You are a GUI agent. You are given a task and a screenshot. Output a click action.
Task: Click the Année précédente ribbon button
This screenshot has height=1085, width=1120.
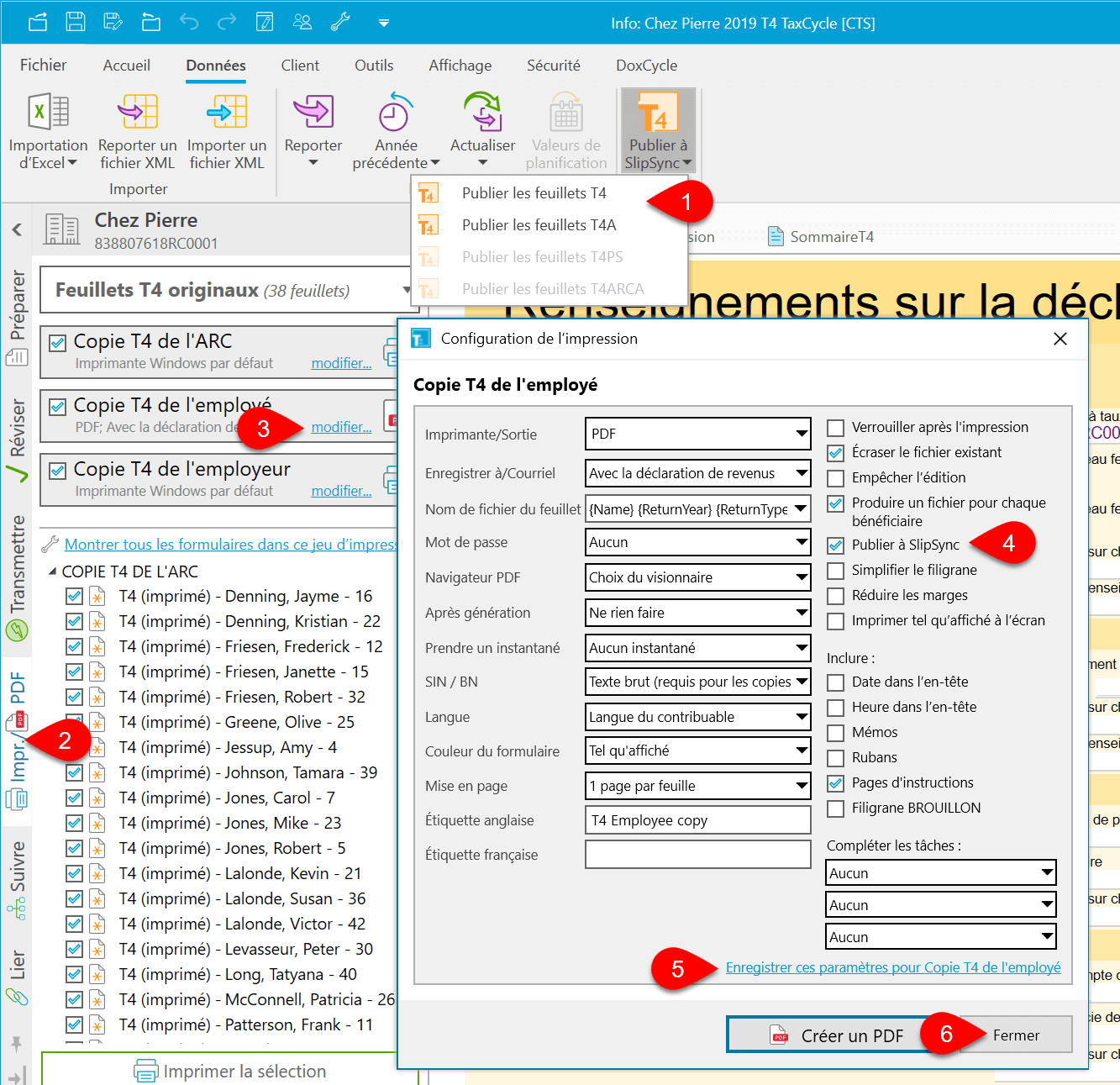click(396, 132)
